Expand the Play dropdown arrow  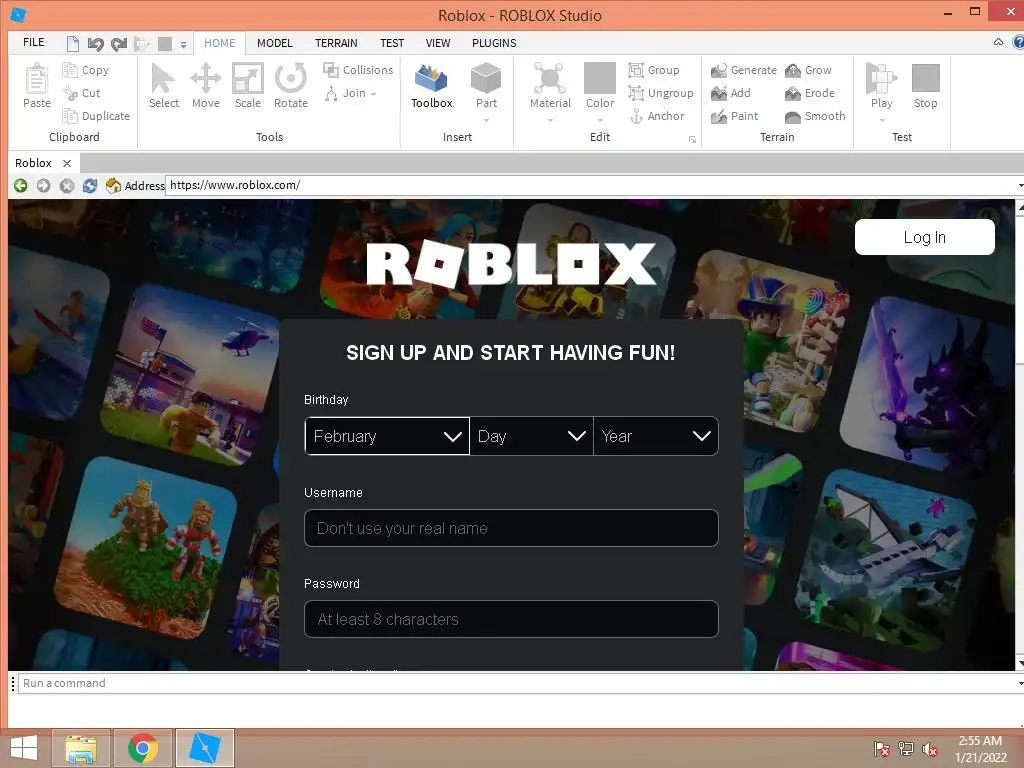pos(882,121)
